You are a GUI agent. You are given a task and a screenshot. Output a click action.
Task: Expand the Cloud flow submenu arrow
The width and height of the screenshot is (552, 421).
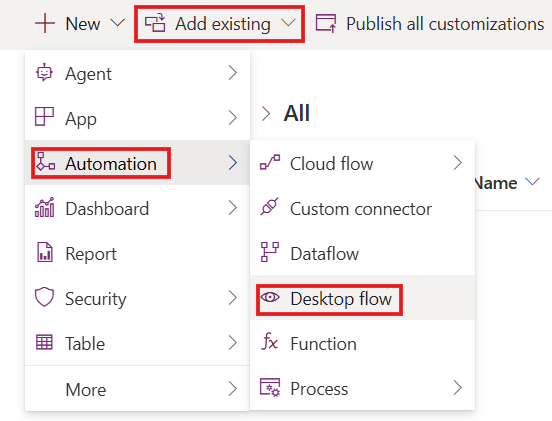tap(457, 163)
